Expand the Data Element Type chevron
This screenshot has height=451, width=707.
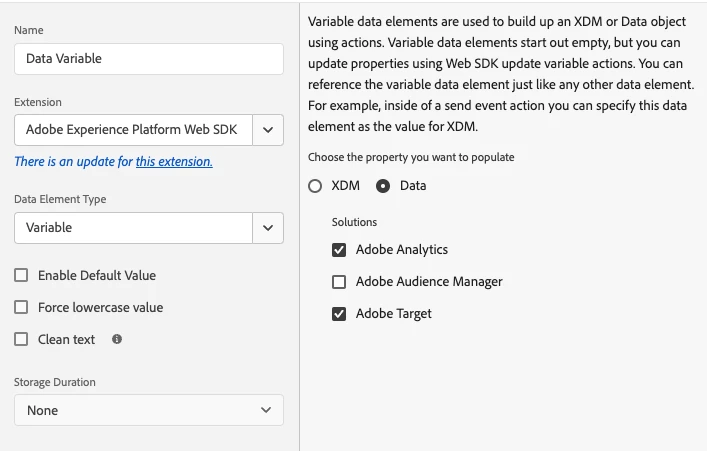point(267,228)
